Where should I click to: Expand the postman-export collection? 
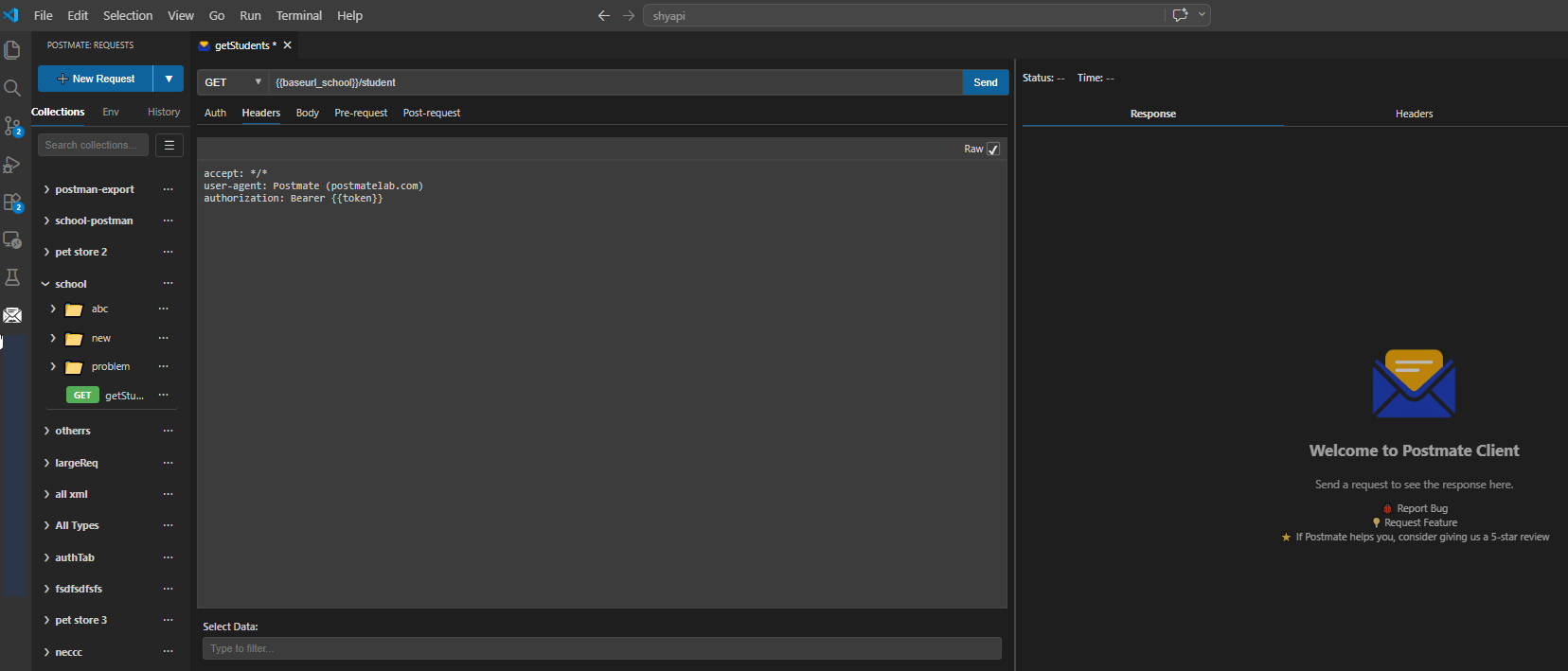[x=46, y=189]
